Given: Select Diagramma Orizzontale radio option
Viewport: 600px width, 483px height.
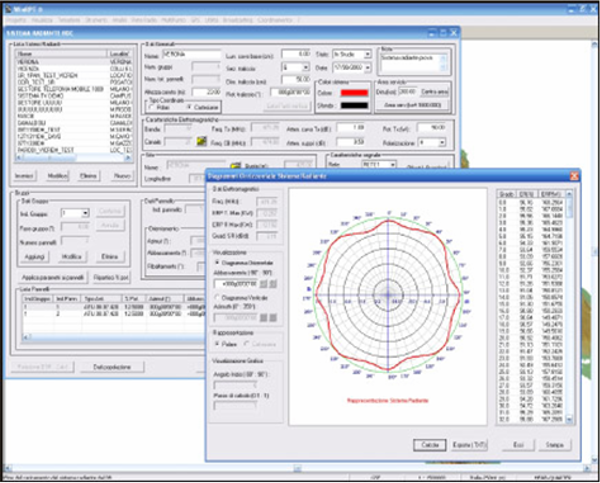Looking at the screenshot, I should [217, 263].
